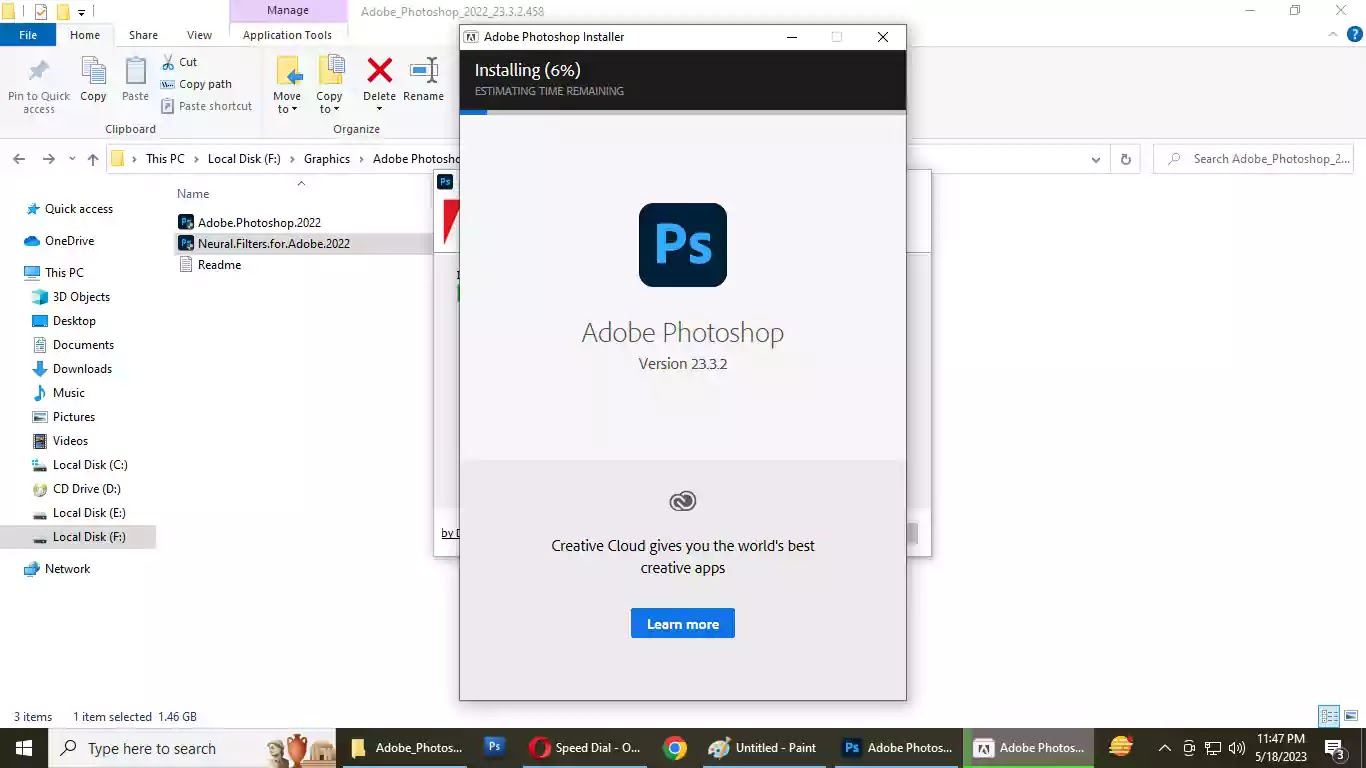The height and width of the screenshot is (768, 1366).
Task: Switch to the Share ribbon tab
Action: (143, 35)
